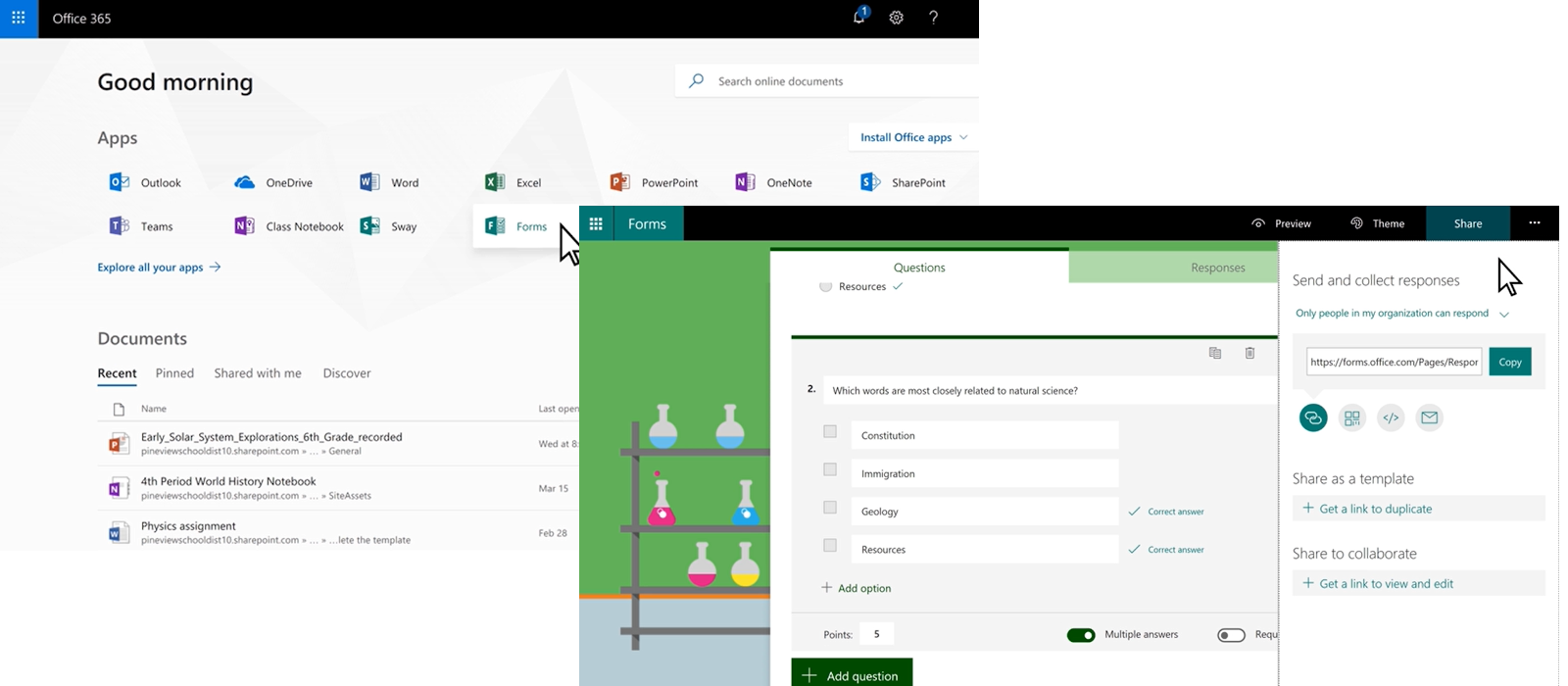Image resolution: width=1568 pixels, height=686 pixels.
Task: Toggle Correct answer mark beside Resources field
Action: pyautogui.click(x=1166, y=550)
